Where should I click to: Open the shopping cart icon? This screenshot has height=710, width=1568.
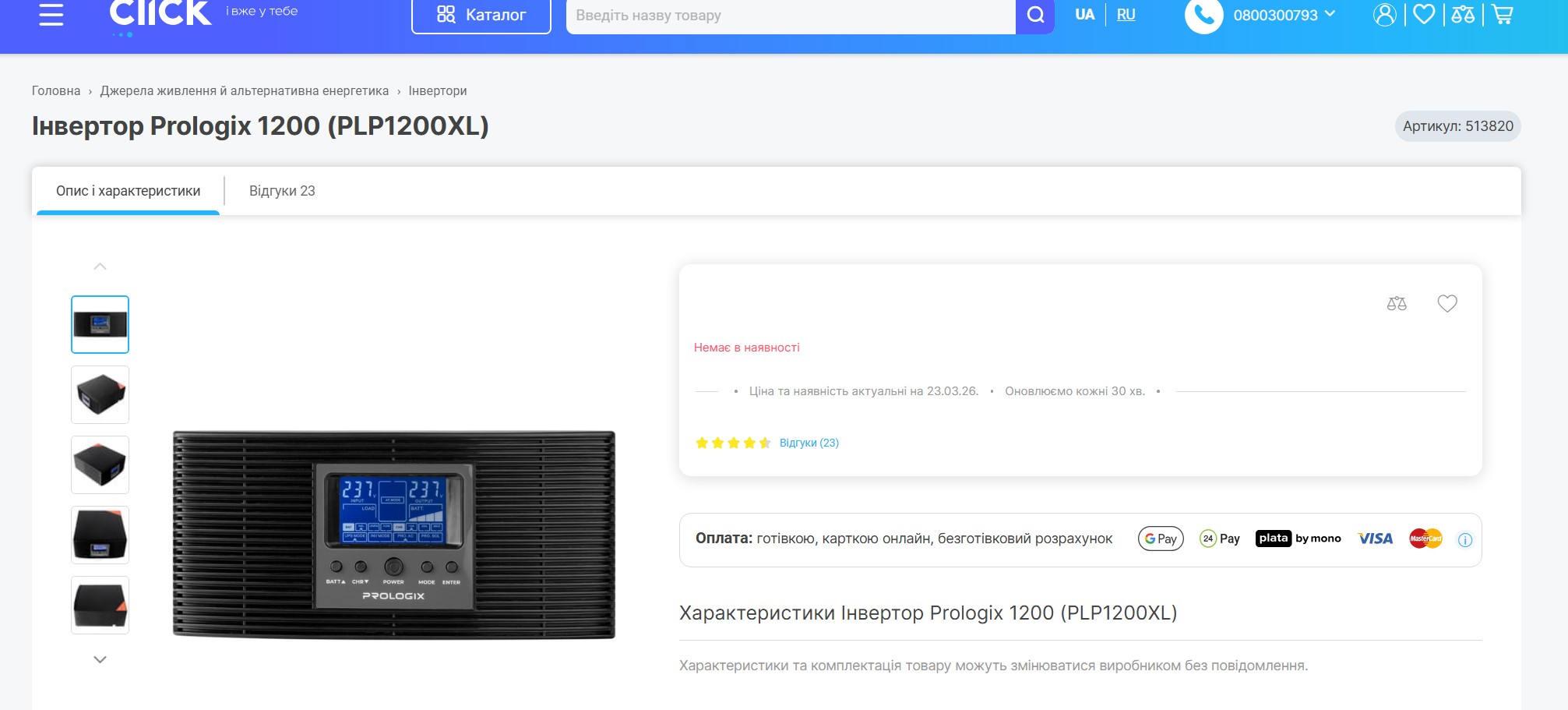click(1503, 14)
